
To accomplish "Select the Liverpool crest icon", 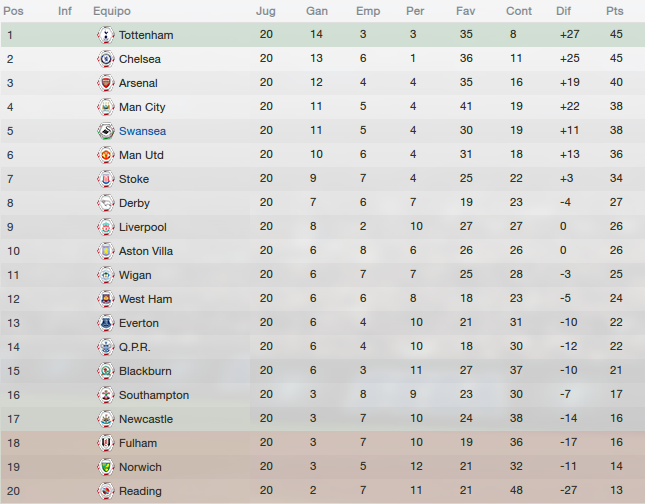I will [106, 227].
